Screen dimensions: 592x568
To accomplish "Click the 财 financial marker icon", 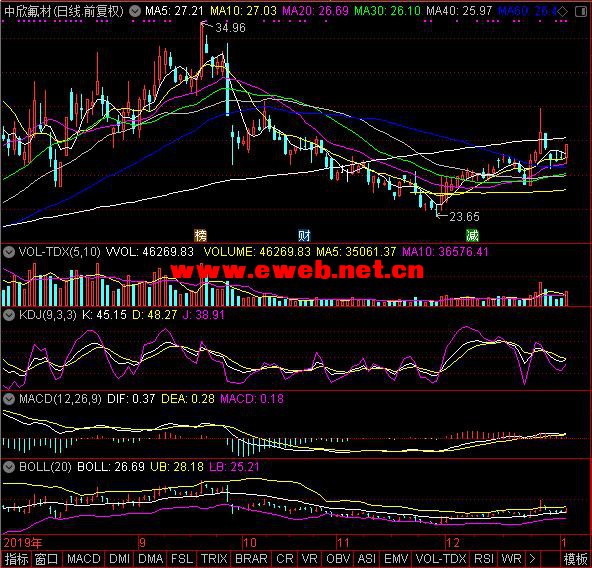I will click(304, 236).
